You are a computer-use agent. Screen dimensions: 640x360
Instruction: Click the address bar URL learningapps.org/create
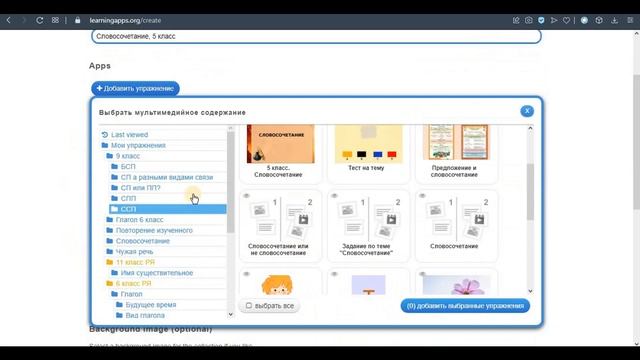pos(125,20)
